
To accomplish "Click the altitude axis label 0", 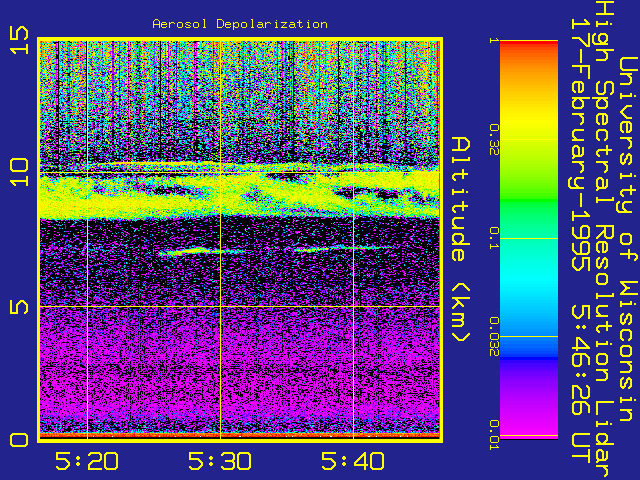I will click(x=20, y=440).
